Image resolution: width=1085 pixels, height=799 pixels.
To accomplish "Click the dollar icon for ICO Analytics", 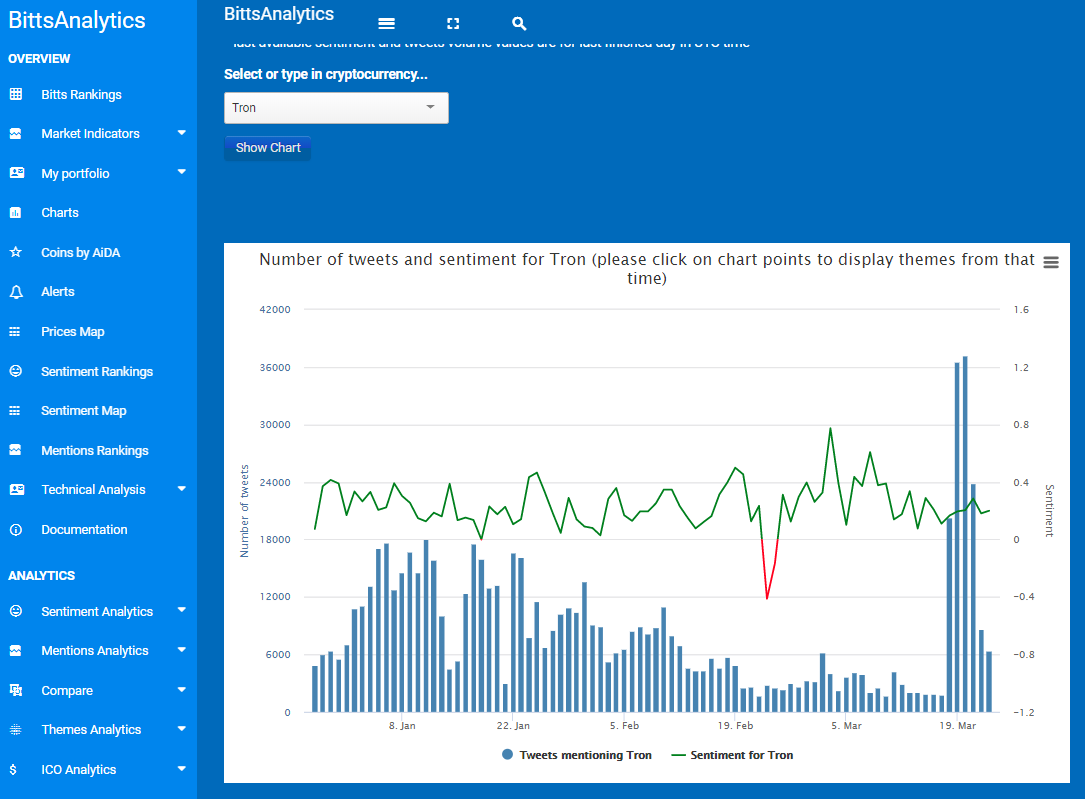I will click(14, 769).
